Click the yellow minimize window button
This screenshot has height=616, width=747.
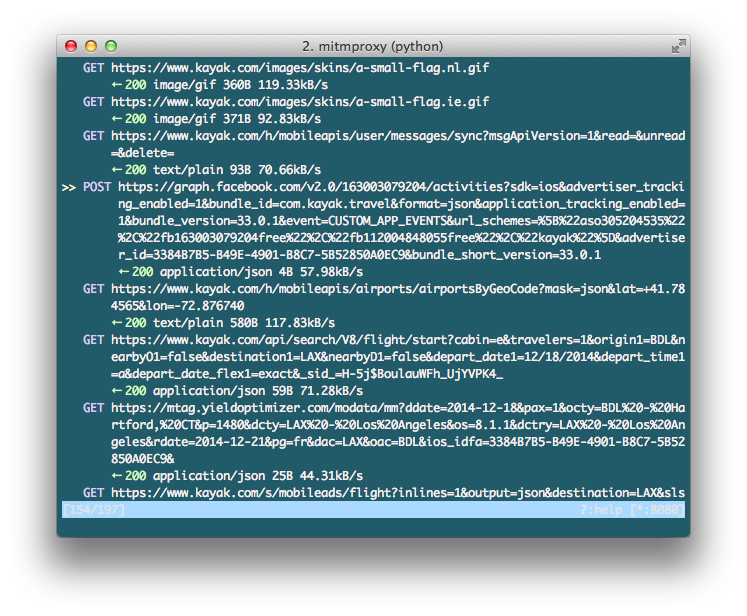click(x=91, y=46)
